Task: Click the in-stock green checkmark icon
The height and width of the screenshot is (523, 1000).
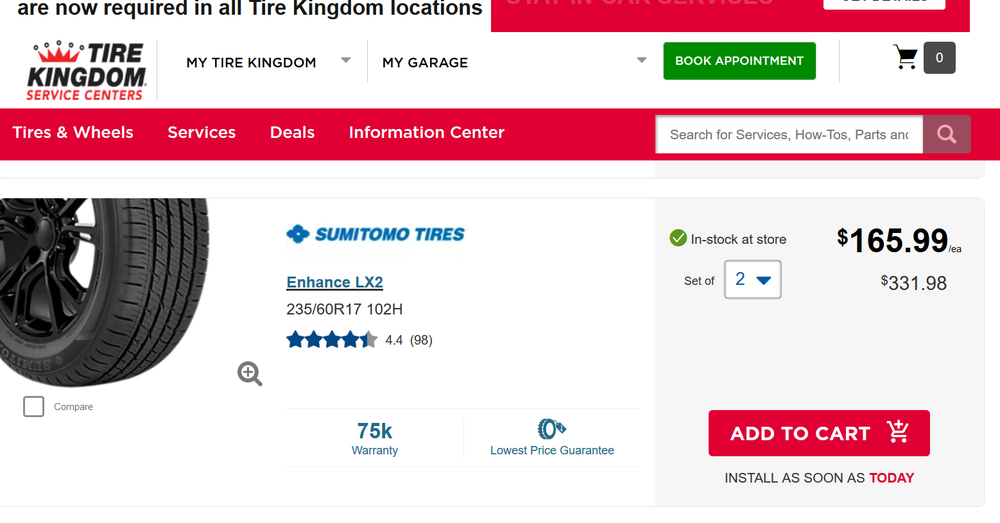Action: pyautogui.click(x=678, y=239)
